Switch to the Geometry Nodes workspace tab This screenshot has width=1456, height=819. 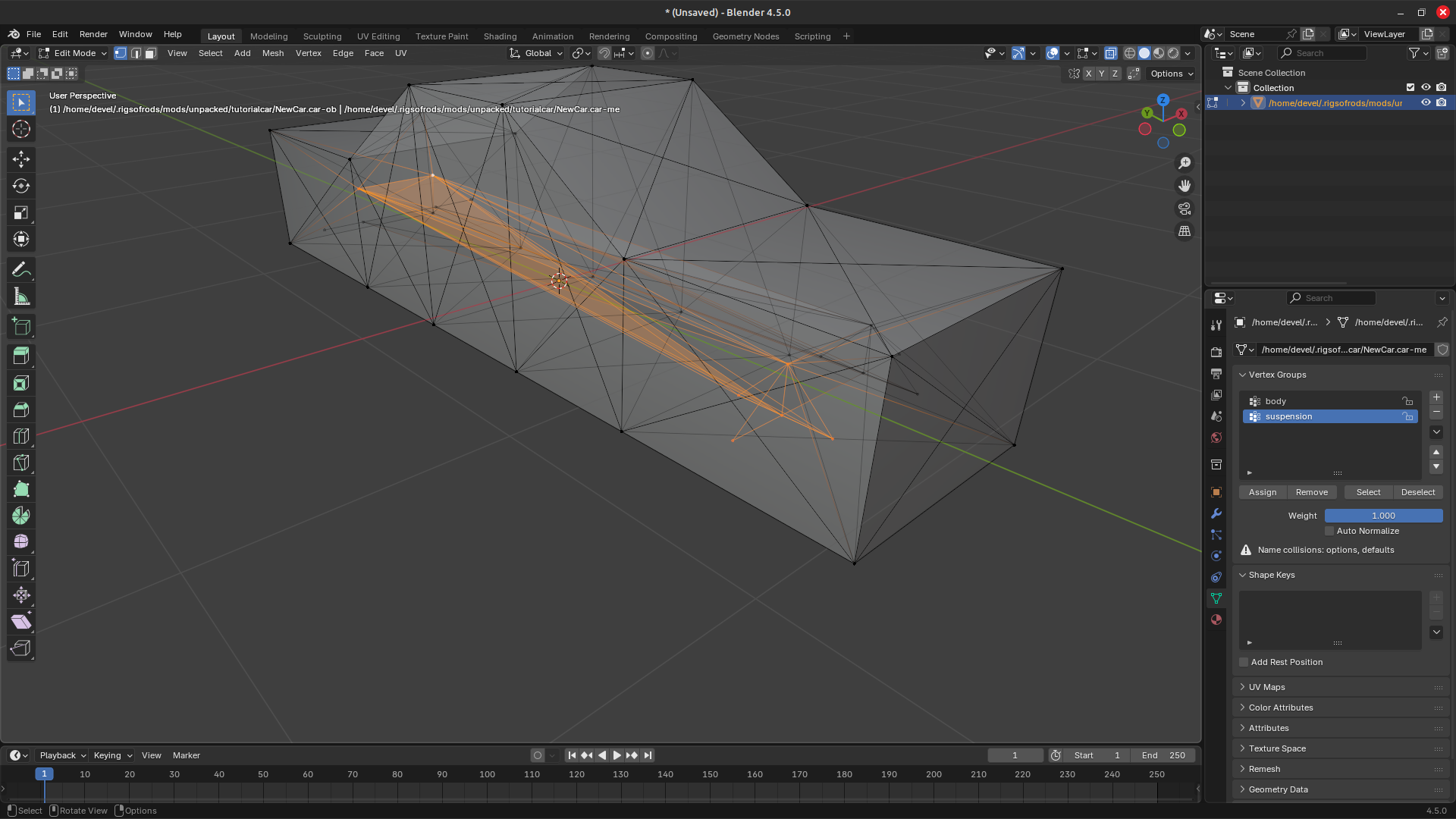pos(745,36)
